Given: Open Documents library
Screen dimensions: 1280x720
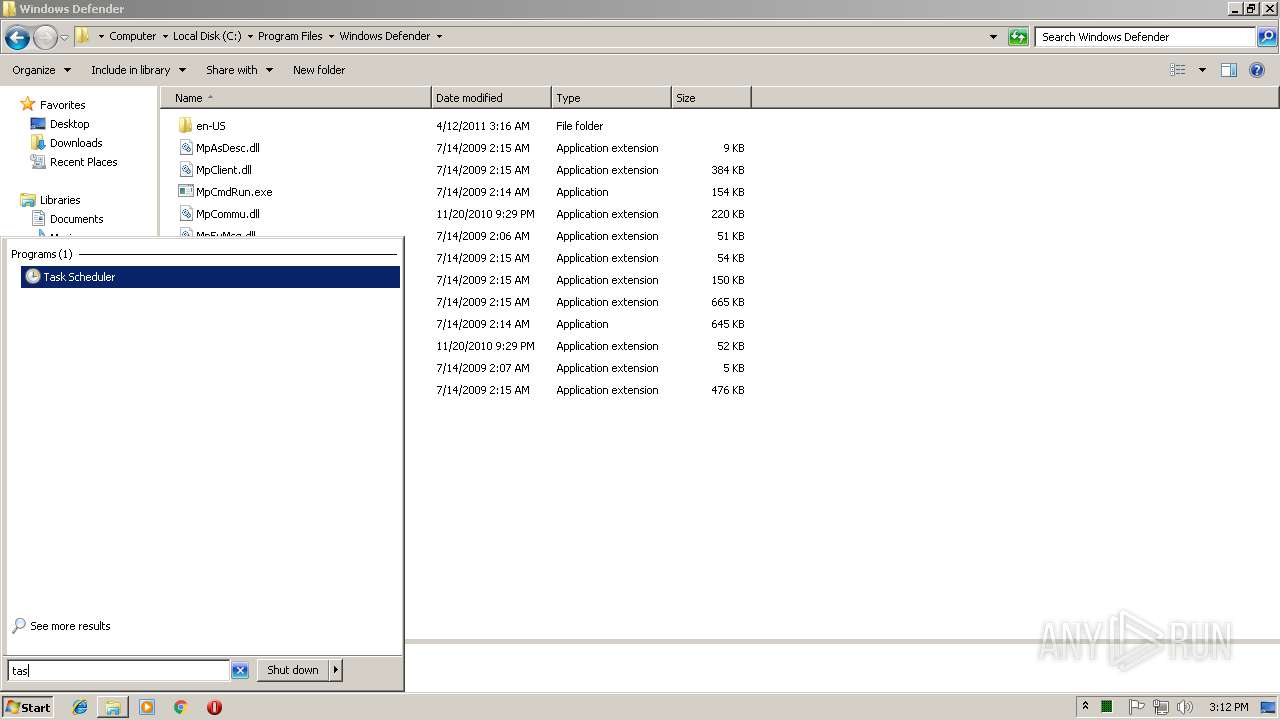Looking at the screenshot, I should click(76, 219).
